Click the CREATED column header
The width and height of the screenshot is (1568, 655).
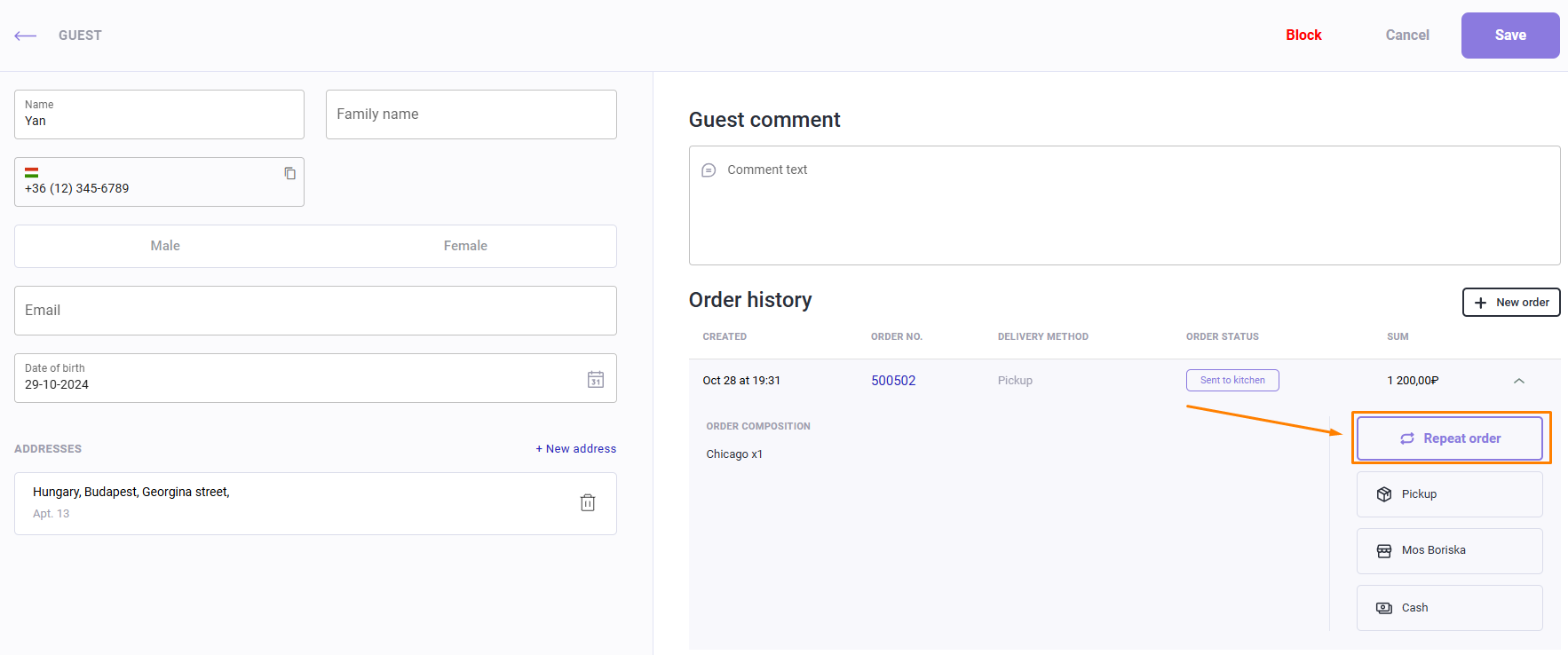(725, 337)
